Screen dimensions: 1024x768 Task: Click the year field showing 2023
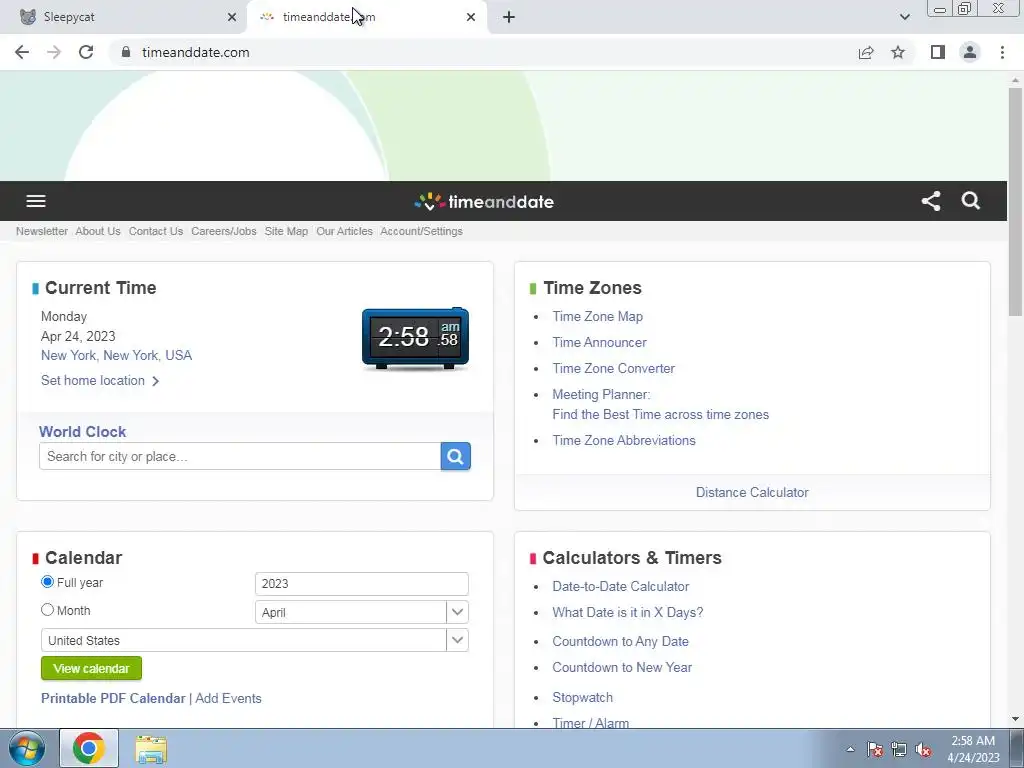point(361,584)
